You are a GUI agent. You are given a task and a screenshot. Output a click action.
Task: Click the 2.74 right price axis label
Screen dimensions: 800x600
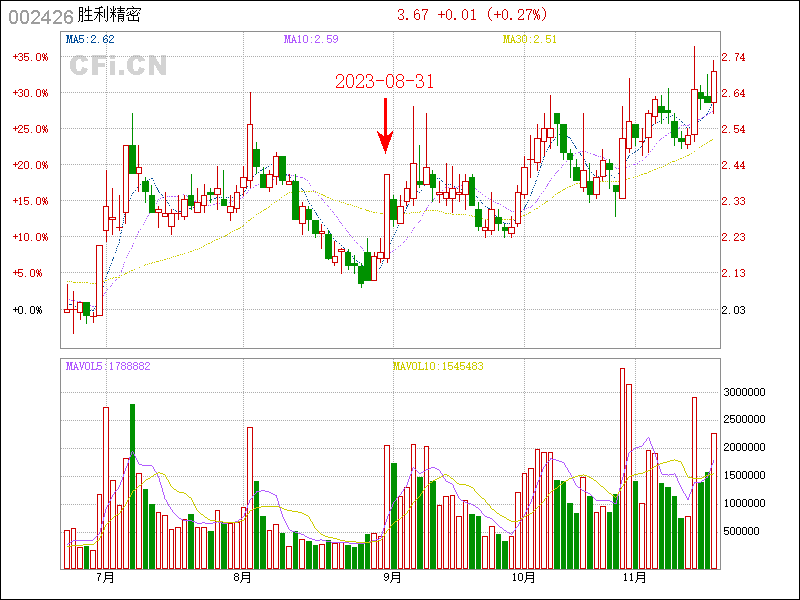tap(734, 57)
